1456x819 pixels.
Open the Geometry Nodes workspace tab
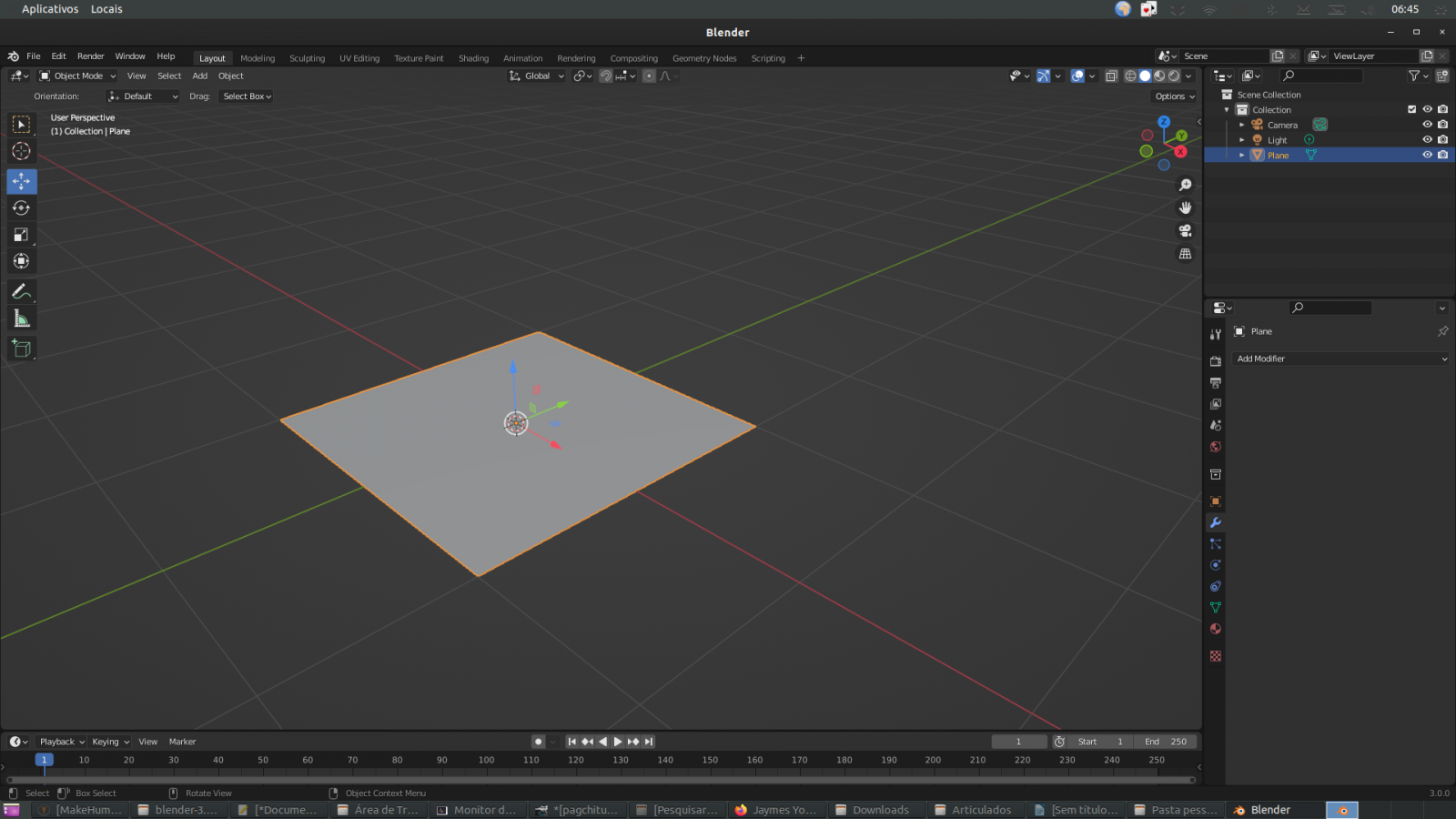704,58
